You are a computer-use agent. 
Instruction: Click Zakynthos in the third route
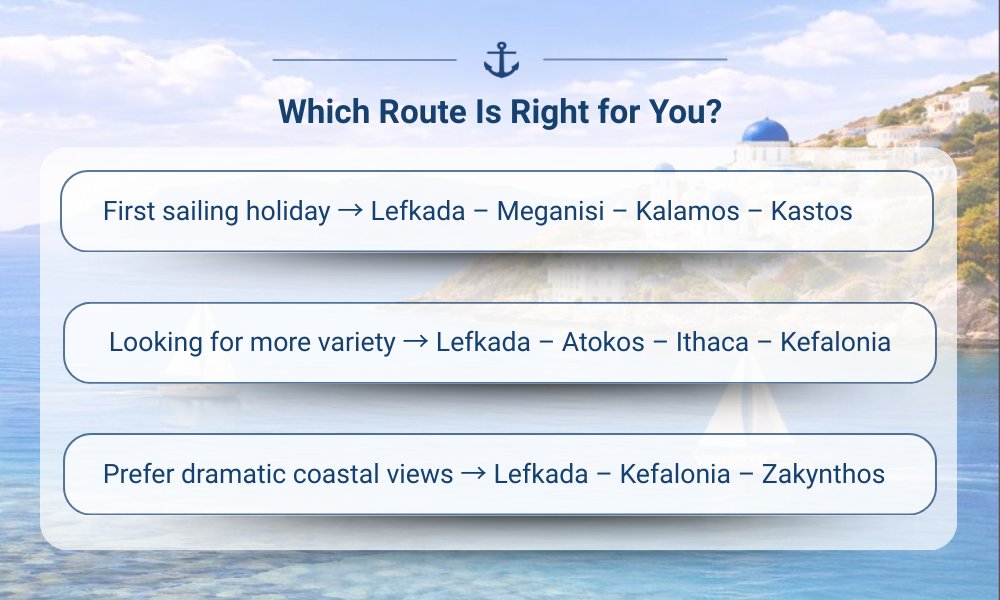[823, 474]
